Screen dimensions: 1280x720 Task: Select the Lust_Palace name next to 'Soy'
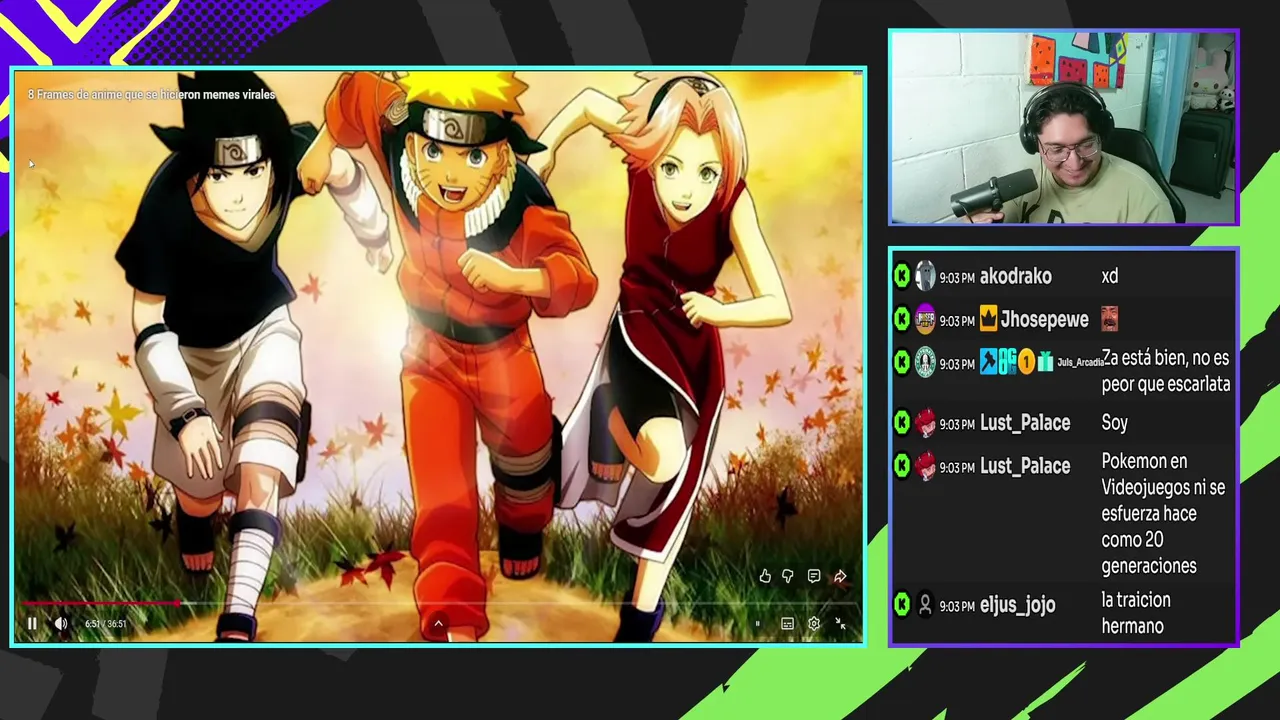click(1025, 423)
